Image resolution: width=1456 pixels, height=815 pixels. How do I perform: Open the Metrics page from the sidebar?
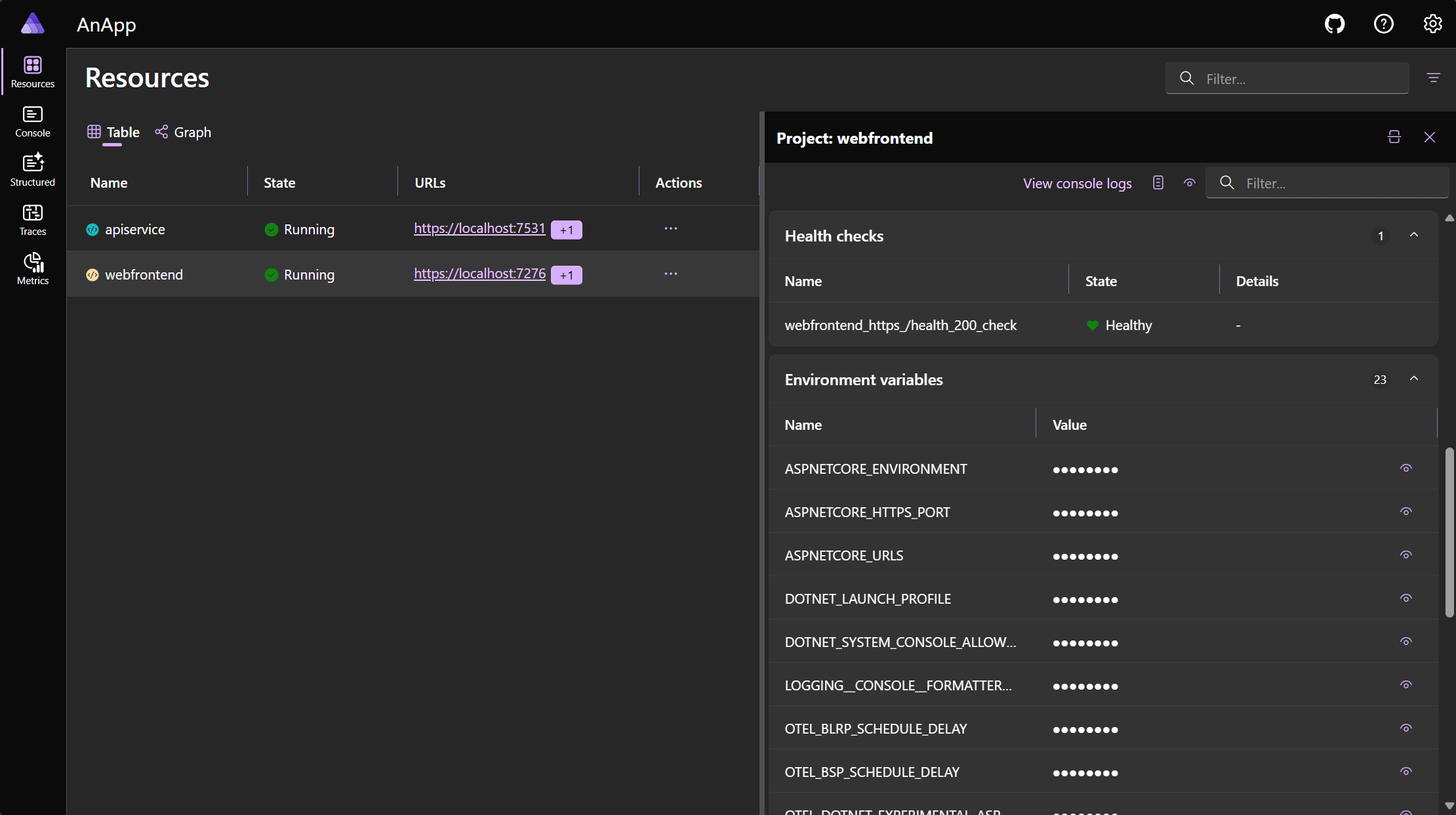pos(32,268)
